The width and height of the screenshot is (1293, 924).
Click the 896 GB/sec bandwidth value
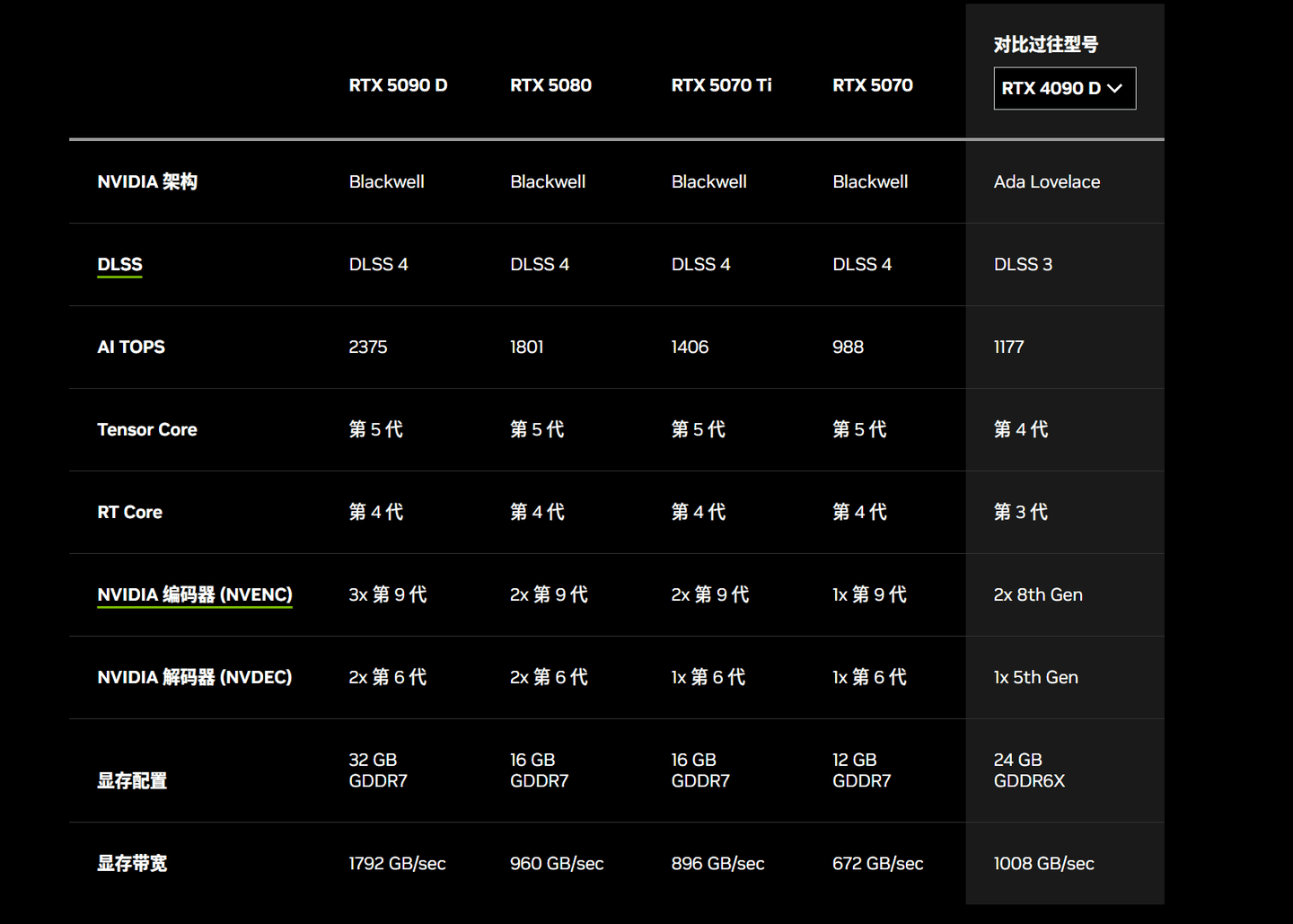tap(718, 863)
